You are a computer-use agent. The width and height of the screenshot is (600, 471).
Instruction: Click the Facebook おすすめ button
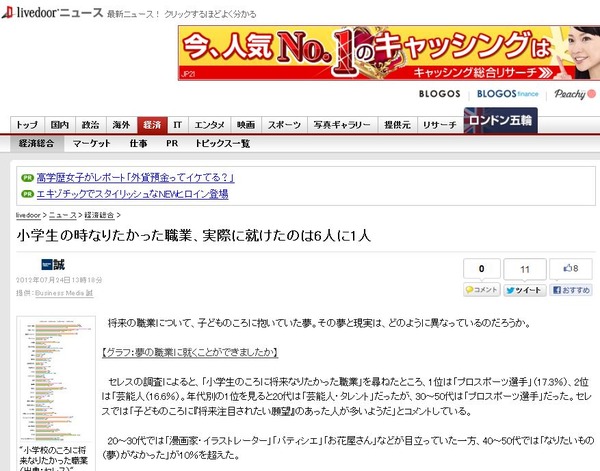[x=571, y=290]
